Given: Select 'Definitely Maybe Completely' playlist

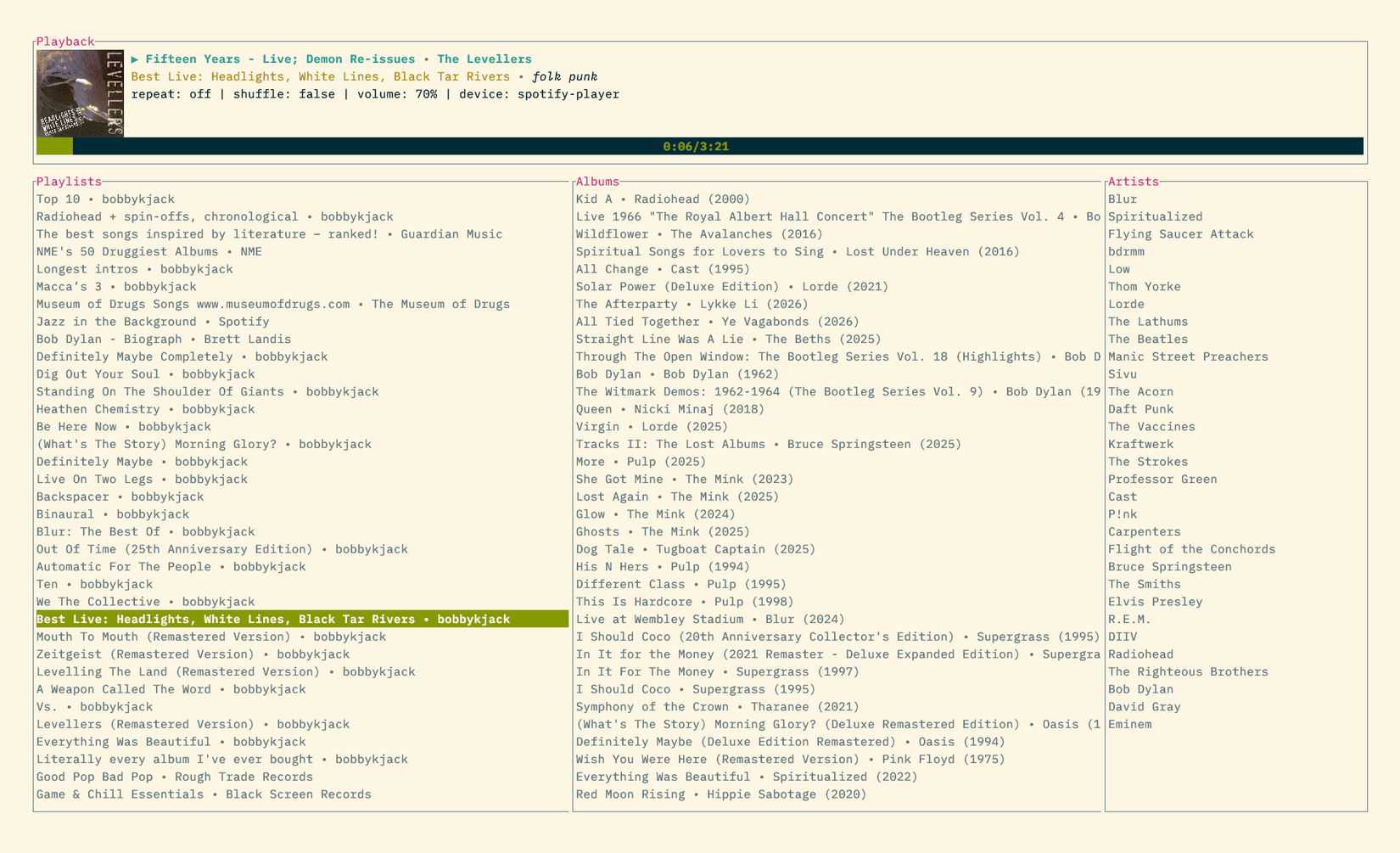Looking at the screenshot, I should 182,356.
